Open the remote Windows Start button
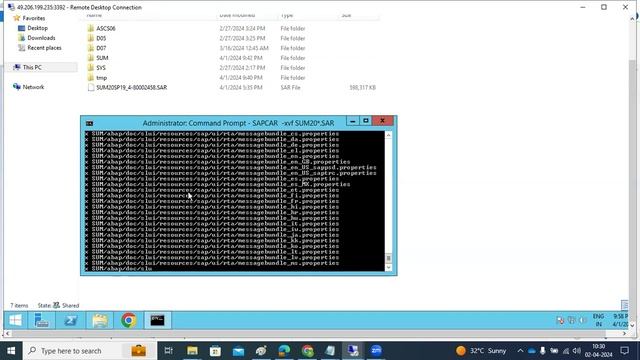This screenshot has height=360, width=640. coord(16,320)
